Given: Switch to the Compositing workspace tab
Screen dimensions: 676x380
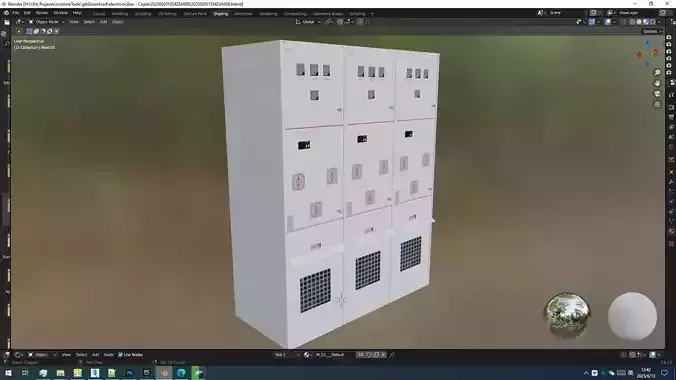Looking at the screenshot, I should (295, 14).
